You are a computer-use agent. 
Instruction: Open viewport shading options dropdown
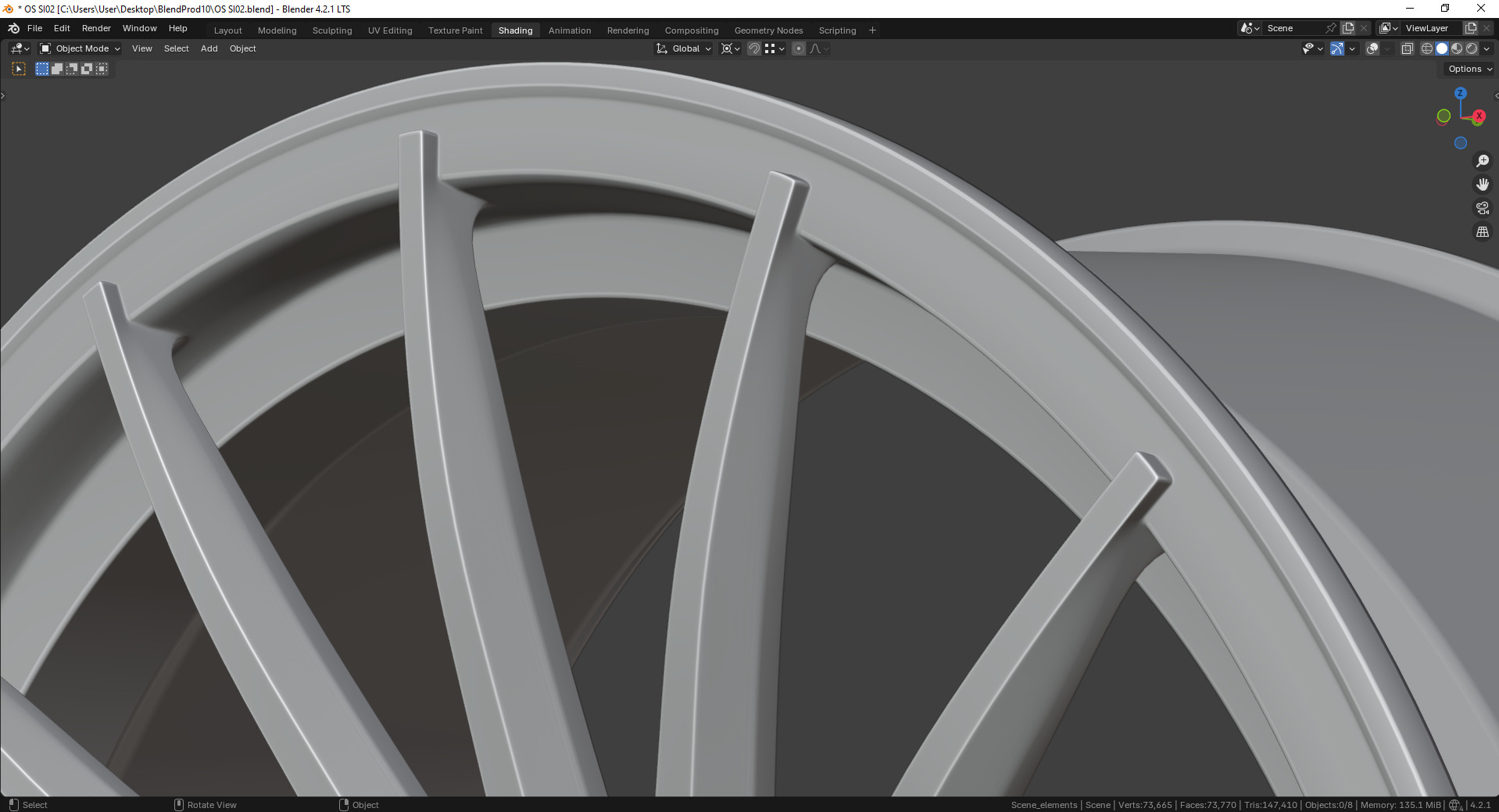1486,48
